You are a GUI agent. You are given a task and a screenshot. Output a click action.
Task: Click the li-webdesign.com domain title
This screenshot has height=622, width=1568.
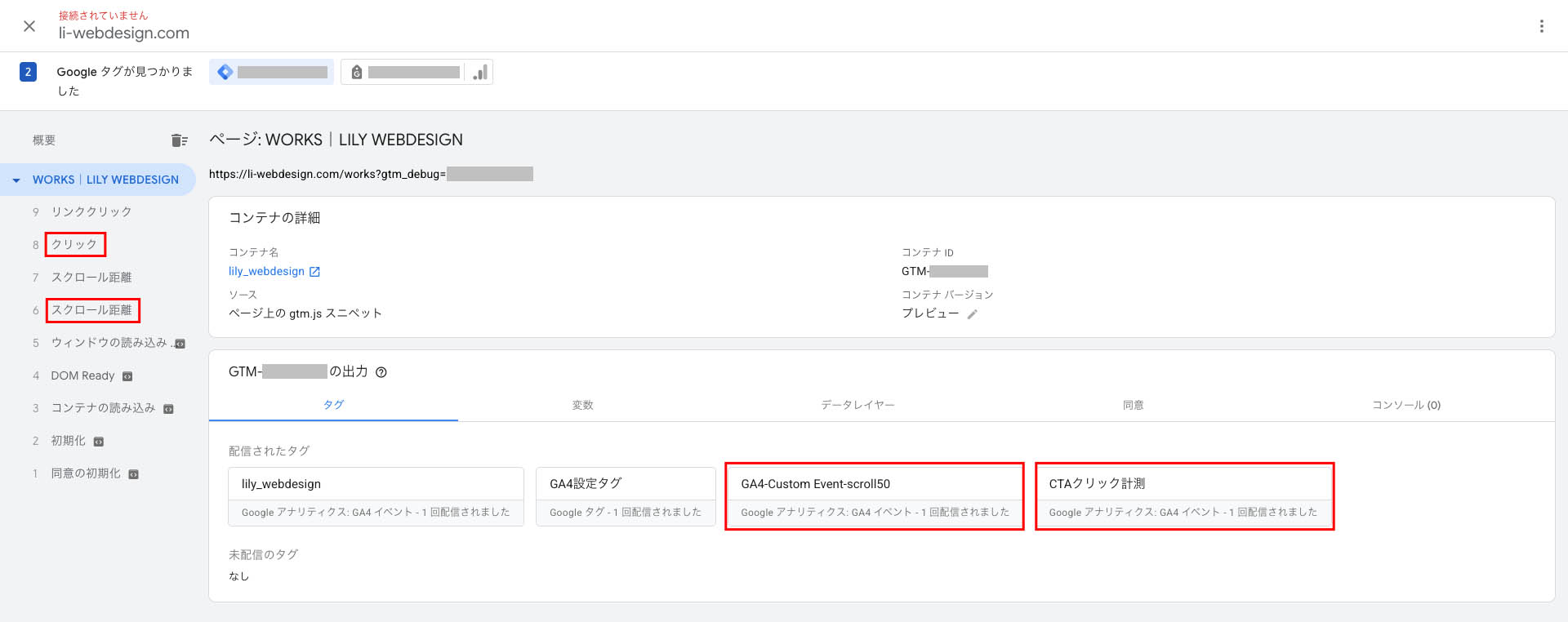tap(124, 33)
